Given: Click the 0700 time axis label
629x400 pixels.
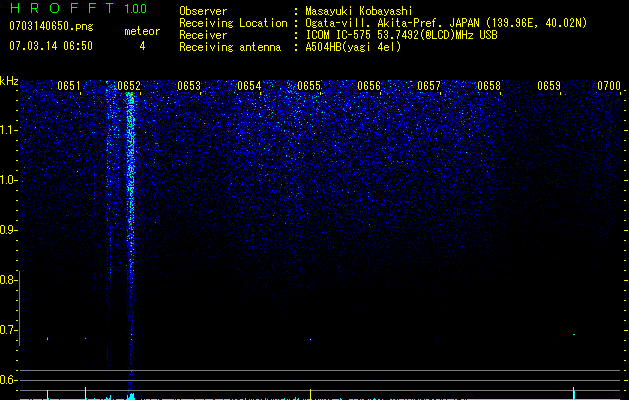Looking at the screenshot, I should click(x=609, y=86).
